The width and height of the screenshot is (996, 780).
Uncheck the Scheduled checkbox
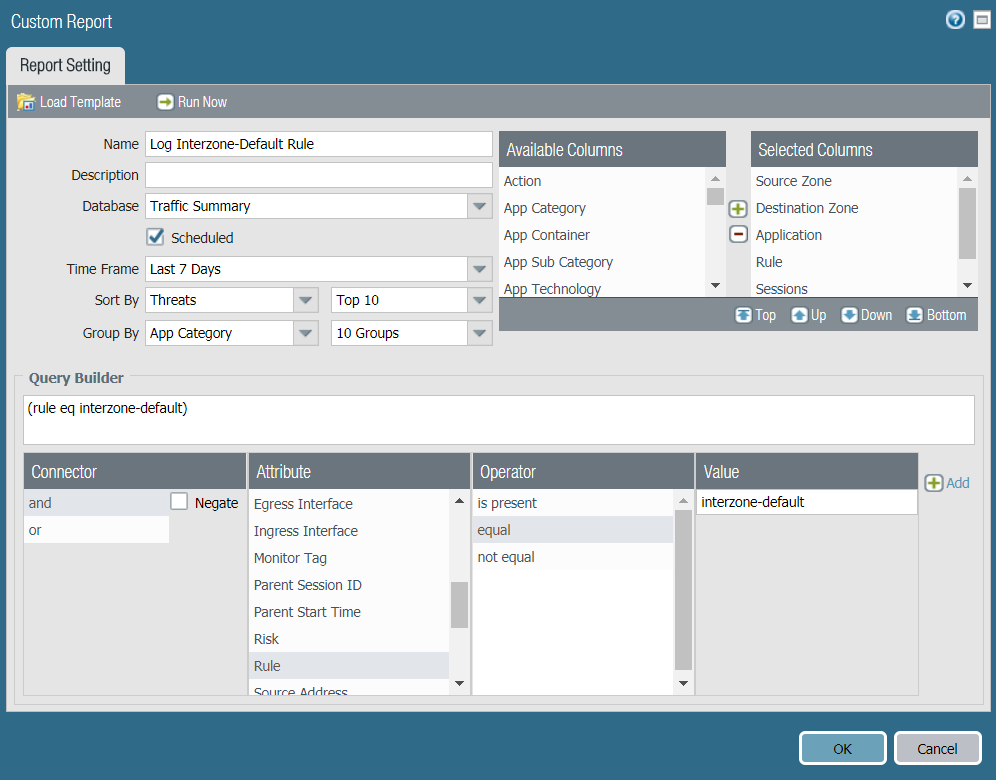point(155,237)
